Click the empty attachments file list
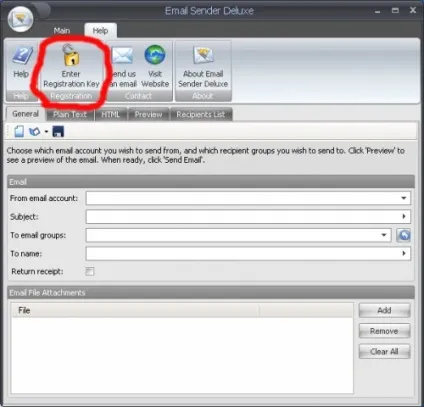Screen dimensions: 424x407 click(x=182, y=355)
